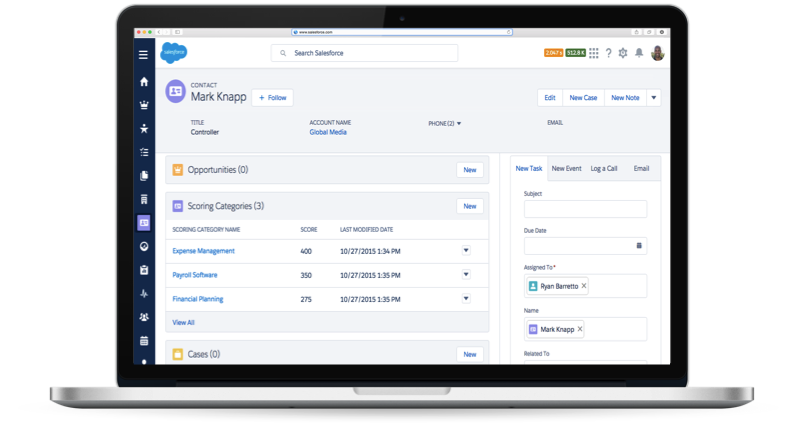The image size is (801, 429).
Task: Click New in the Cases section
Action: tap(469, 354)
